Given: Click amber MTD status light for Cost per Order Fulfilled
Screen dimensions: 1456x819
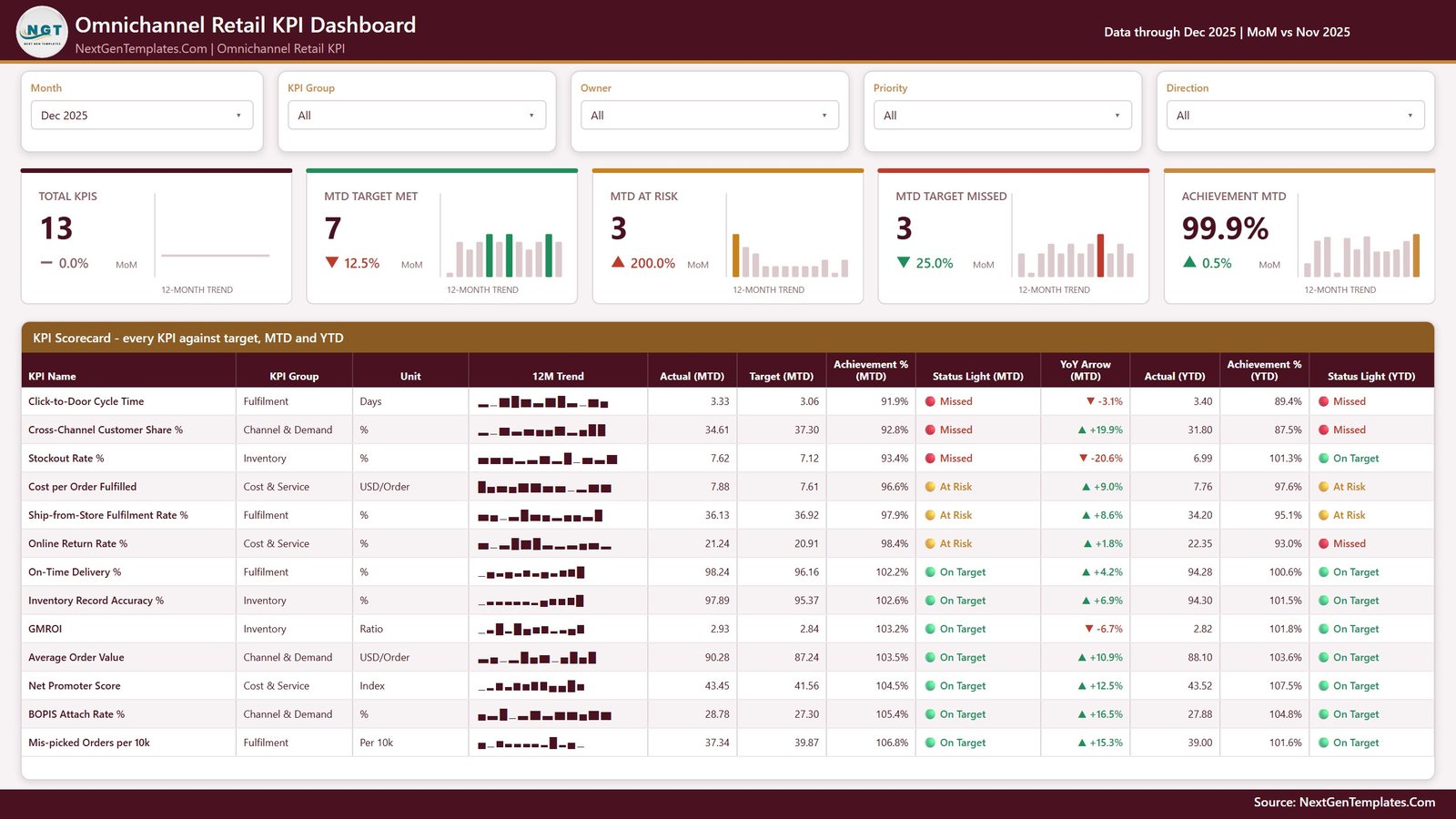Looking at the screenshot, I should [x=931, y=487].
